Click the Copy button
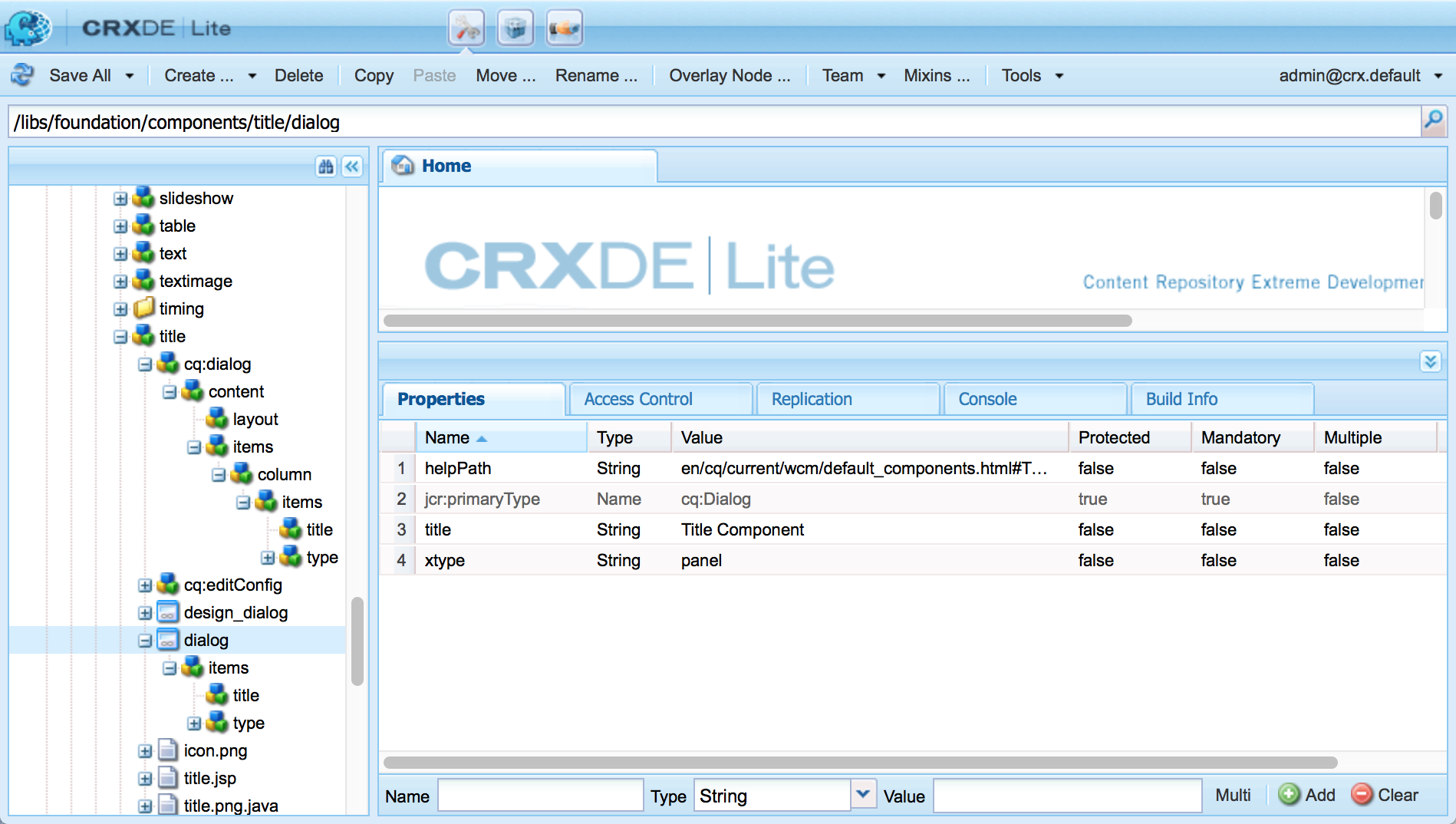 click(374, 75)
